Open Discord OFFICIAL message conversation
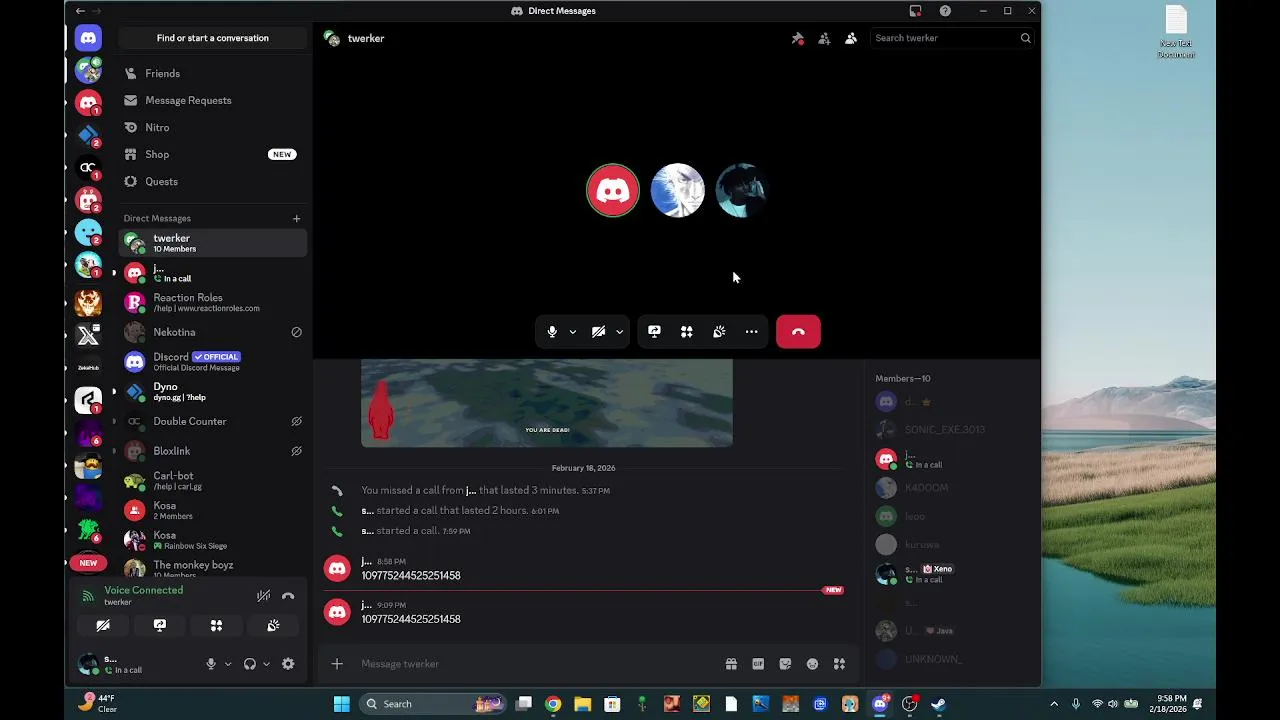Screen dimensions: 1280x720 tap(212, 361)
